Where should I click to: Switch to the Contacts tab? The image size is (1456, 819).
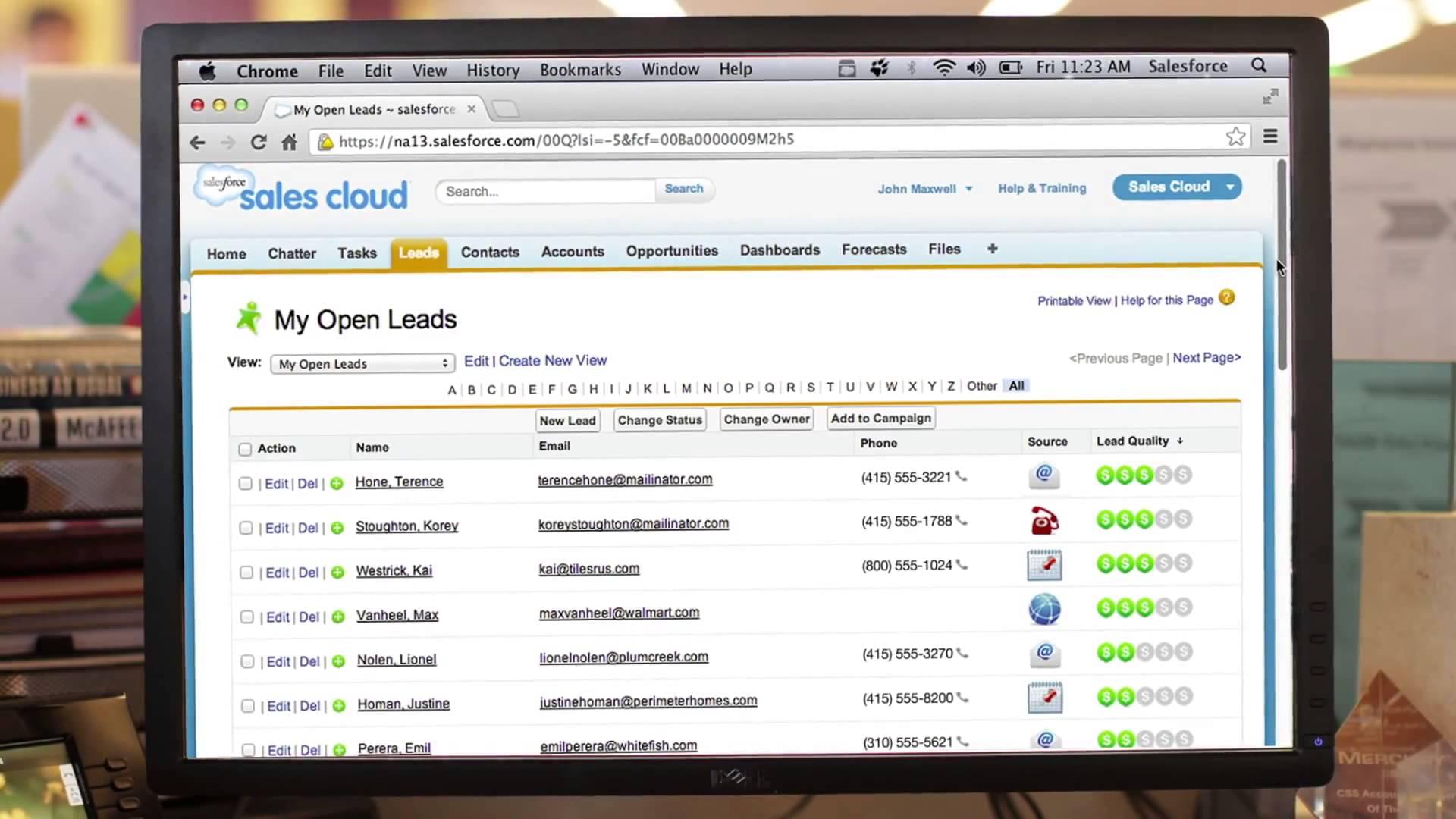490,252
